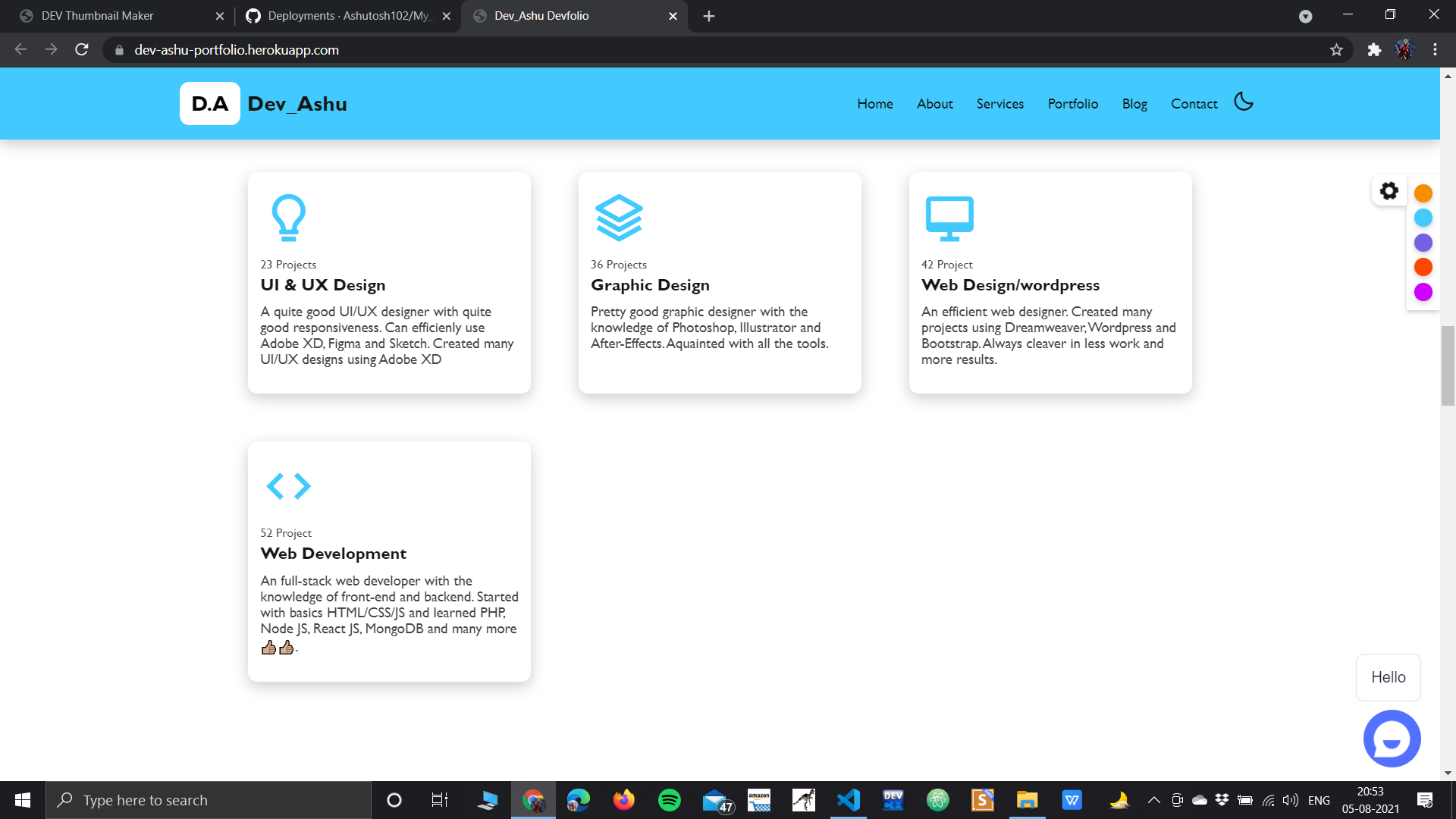Pick the purple theme color swatch
This screenshot has width=1456, height=819.
1423,243
